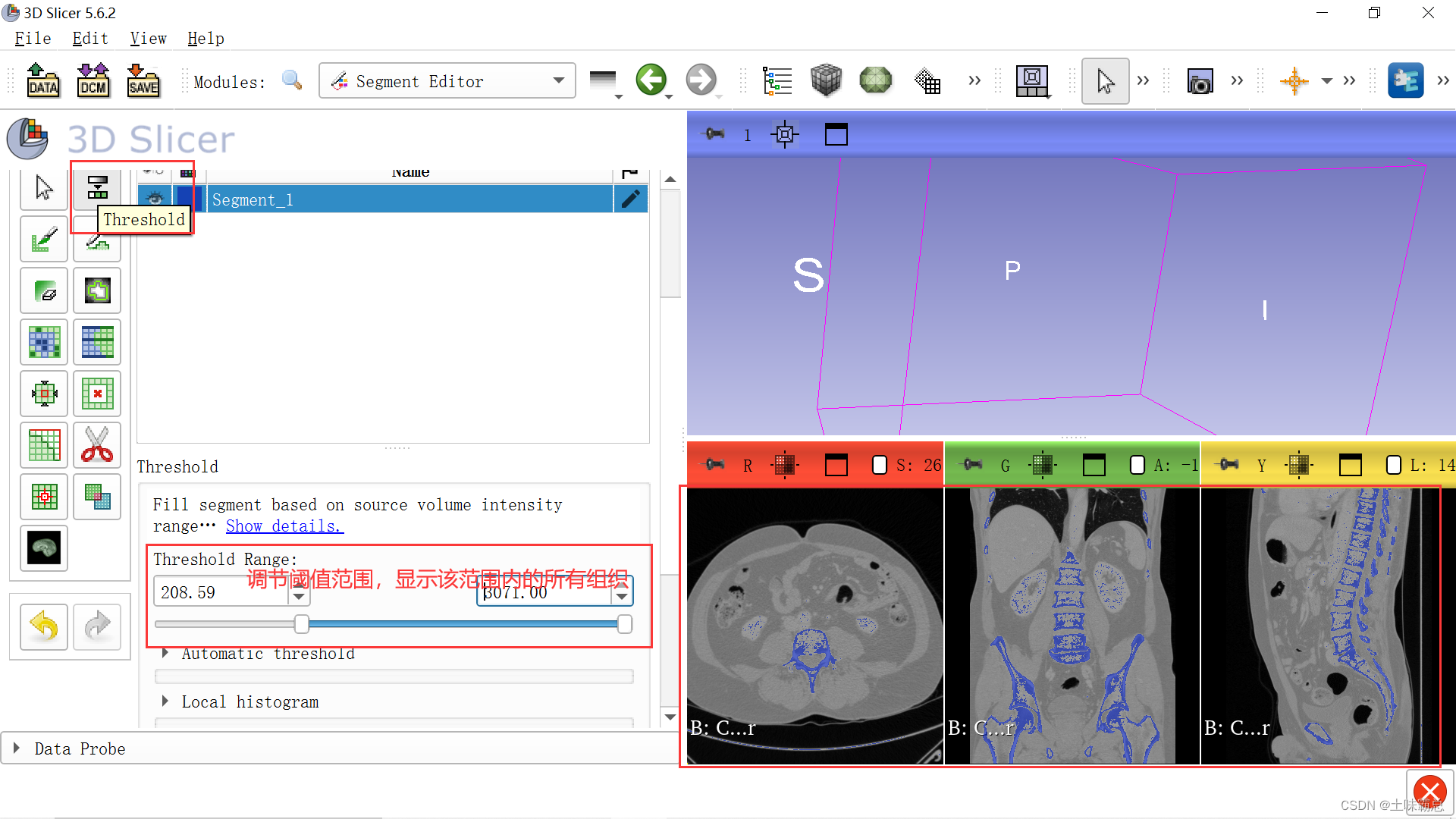Click the Undo button
Screen dimensions: 1456x819
43,627
